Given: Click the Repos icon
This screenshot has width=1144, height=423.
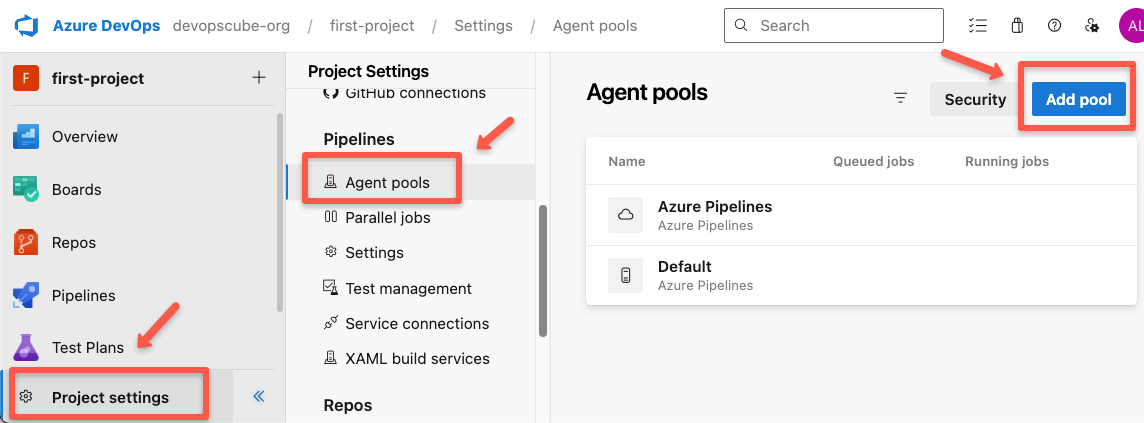Looking at the screenshot, I should pos(26,242).
